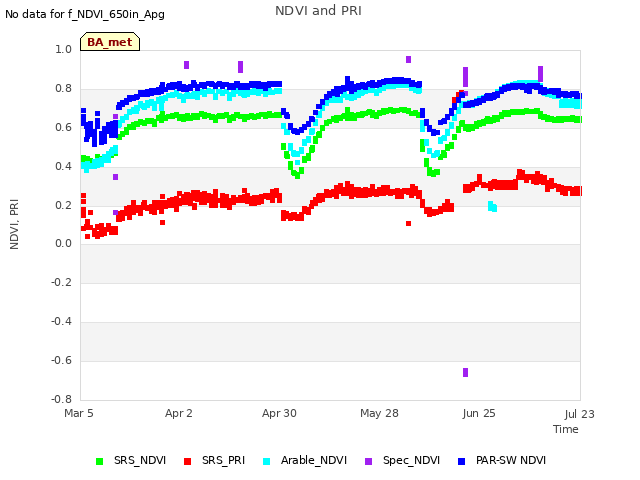640x480 pixels.
Task: Click the 0.8 y-axis tick label
Action: coord(63,89)
